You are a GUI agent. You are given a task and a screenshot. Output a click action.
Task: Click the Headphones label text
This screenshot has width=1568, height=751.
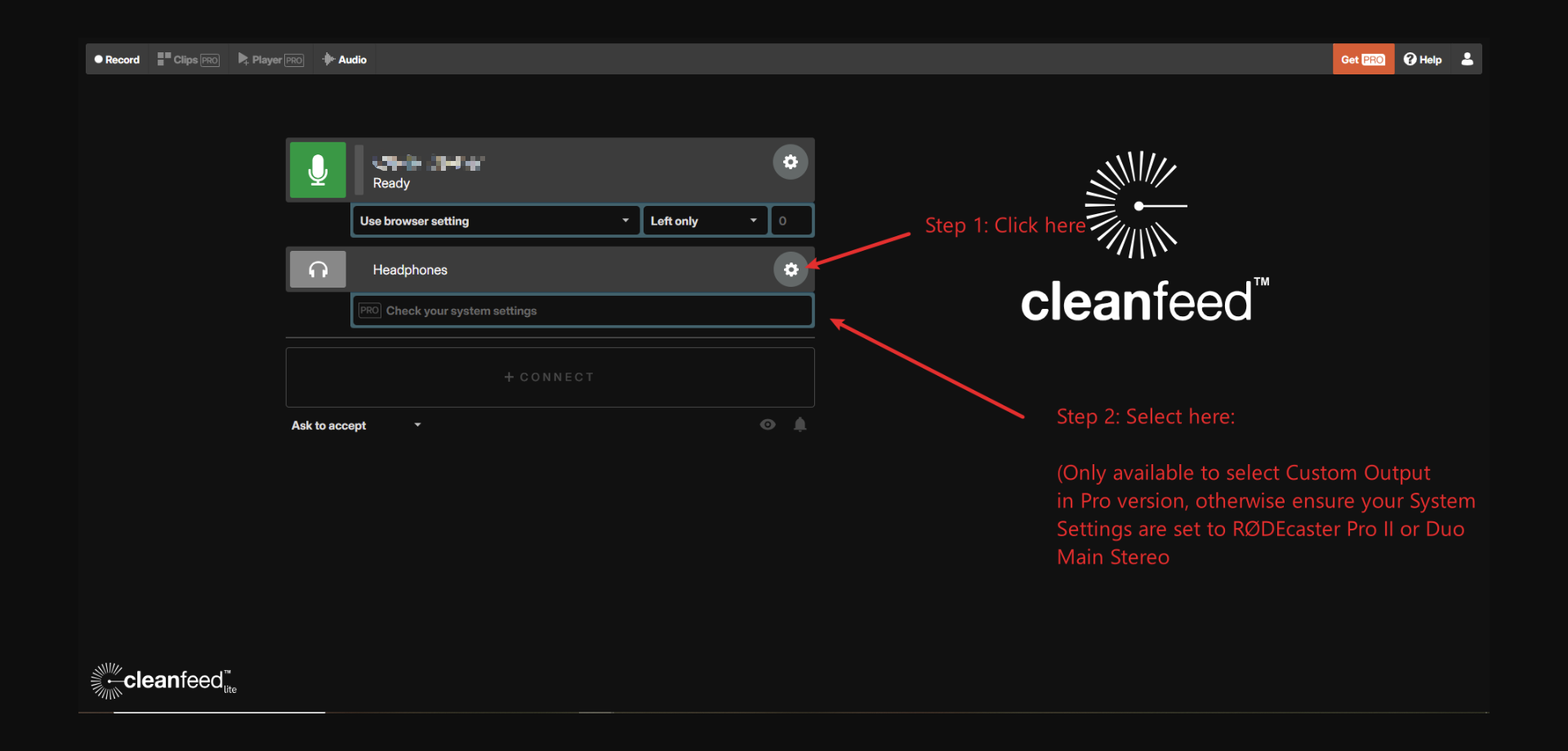(x=410, y=270)
